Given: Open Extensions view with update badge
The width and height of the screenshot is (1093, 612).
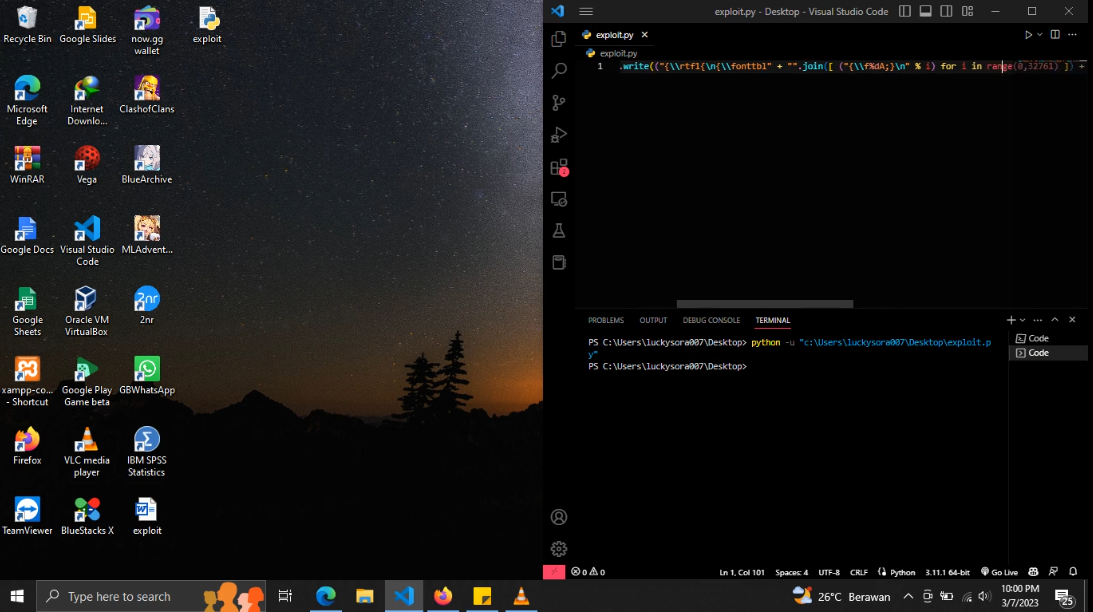Looking at the screenshot, I should pos(558,167).
